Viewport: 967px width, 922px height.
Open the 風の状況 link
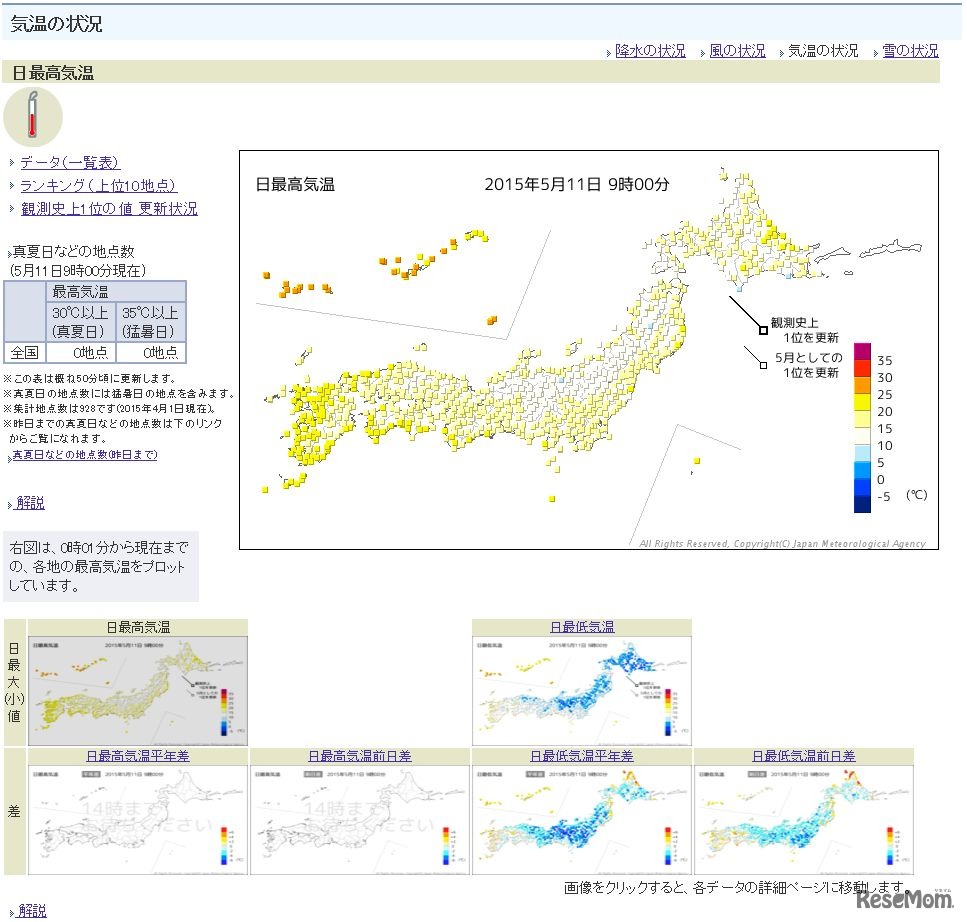click(737, 51)
